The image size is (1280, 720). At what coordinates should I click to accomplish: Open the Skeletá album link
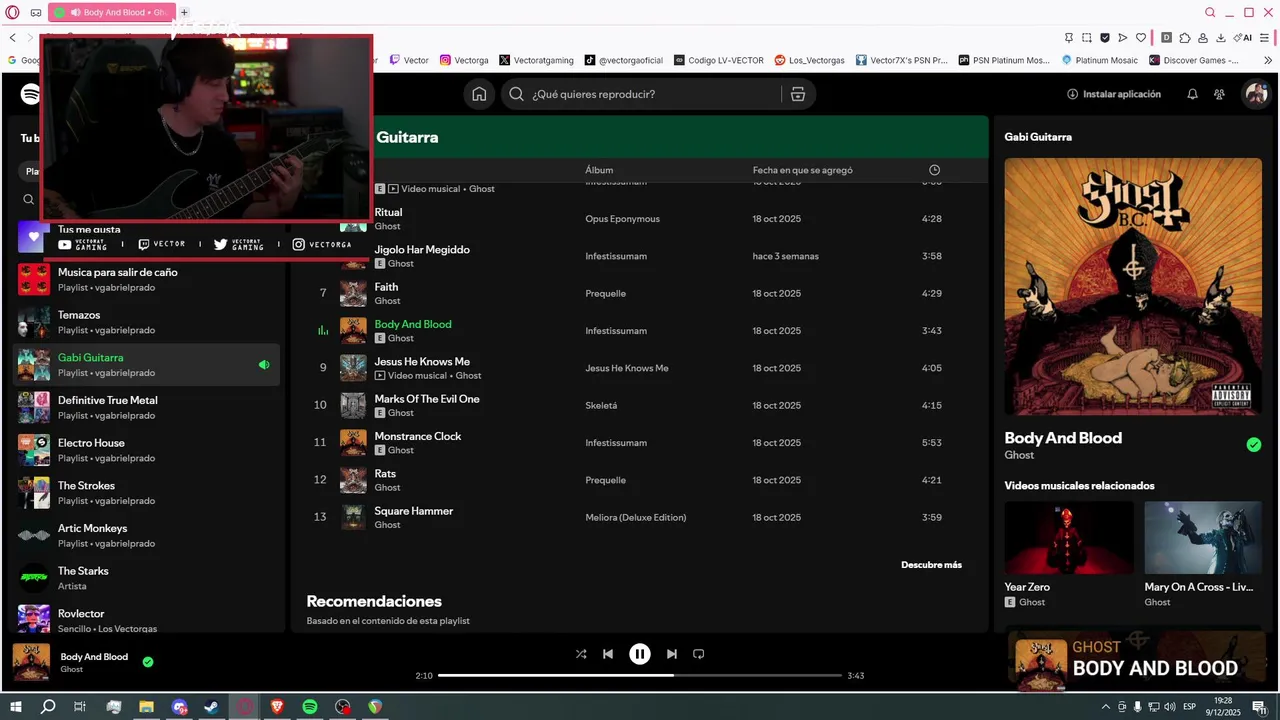coord(601,405)
